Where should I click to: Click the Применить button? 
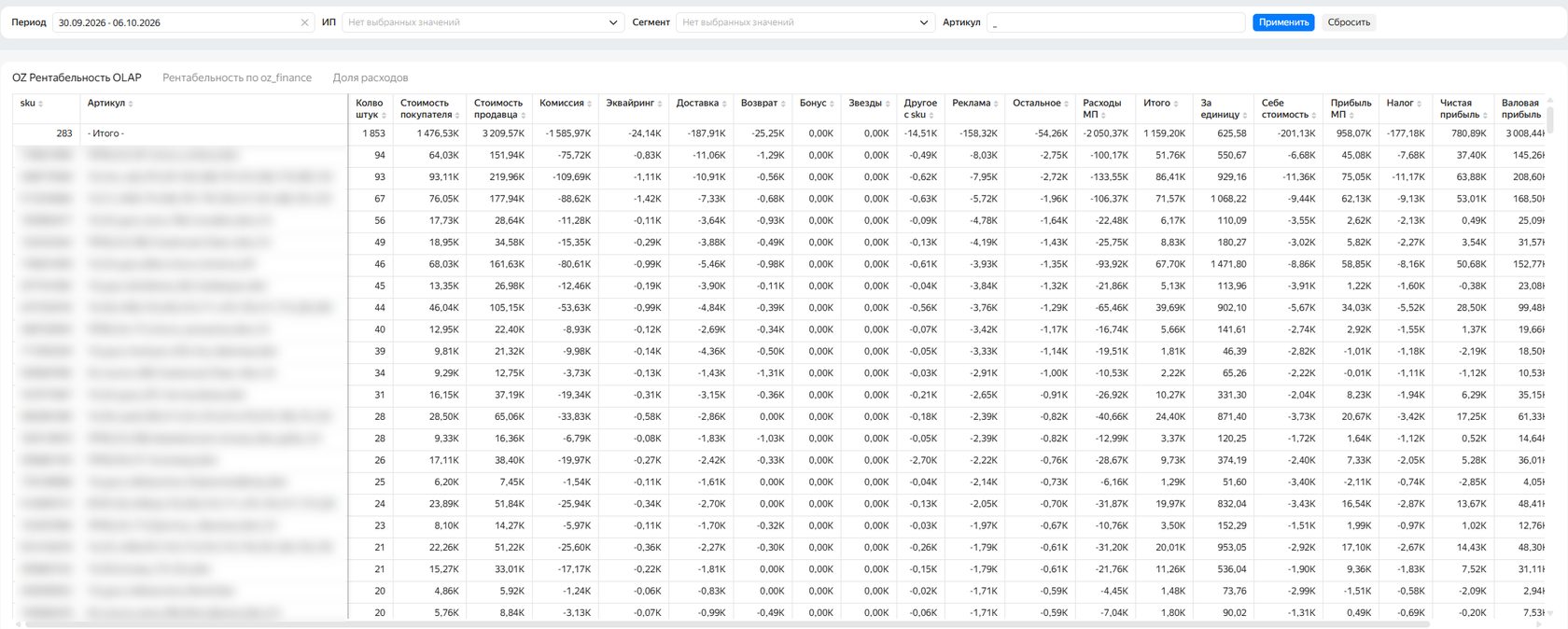tap(1283, 22)
